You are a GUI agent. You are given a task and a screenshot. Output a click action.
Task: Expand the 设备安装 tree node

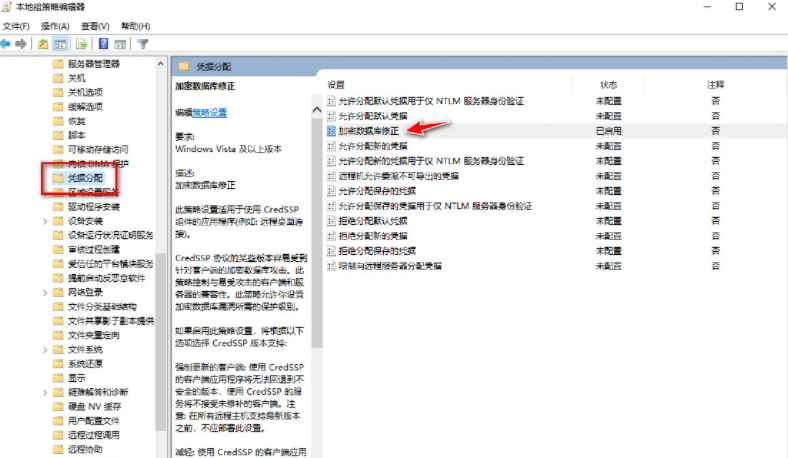(45, 221)
